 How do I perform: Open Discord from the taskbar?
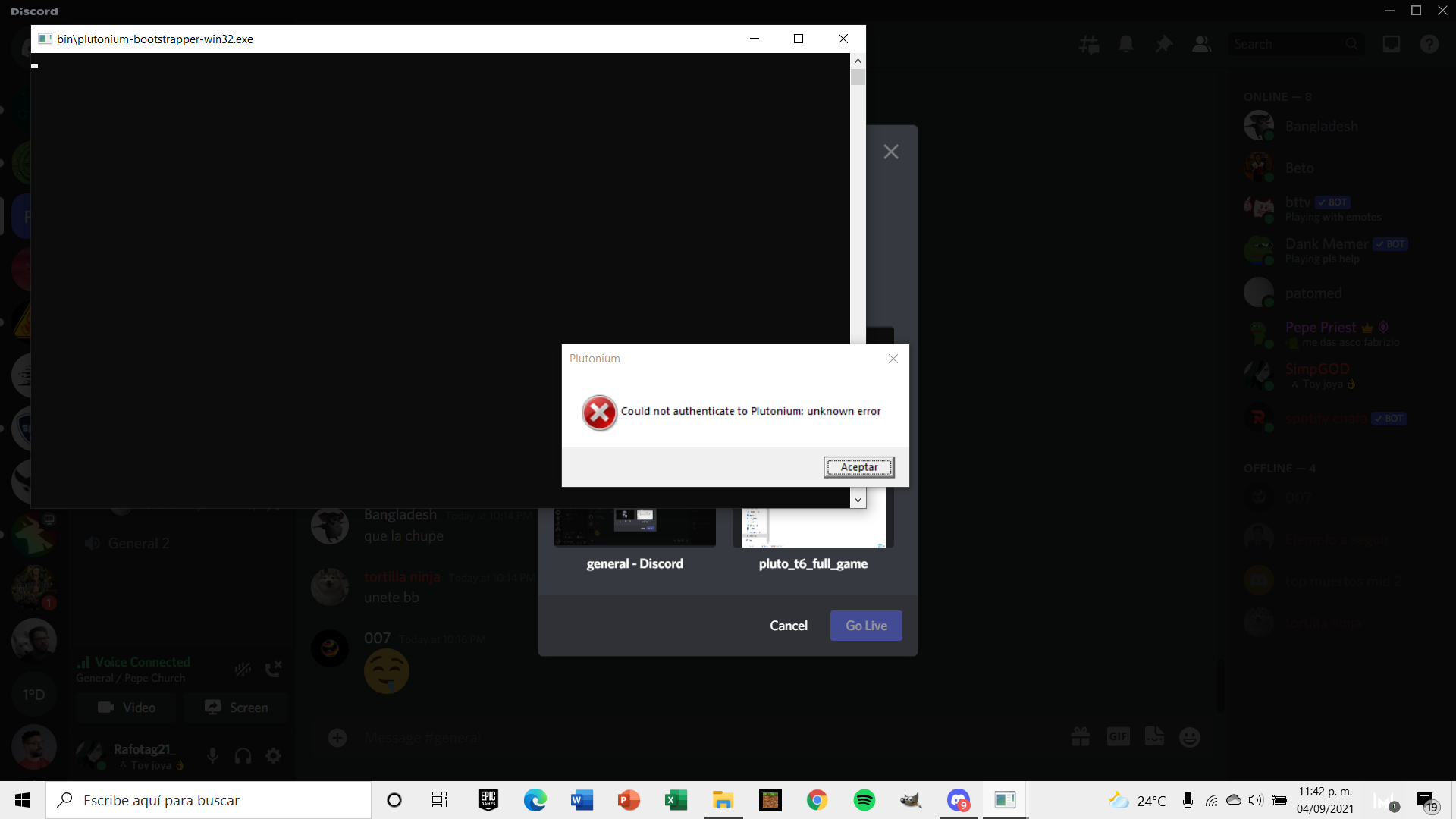pyautogui.click(x=959, y=800)
